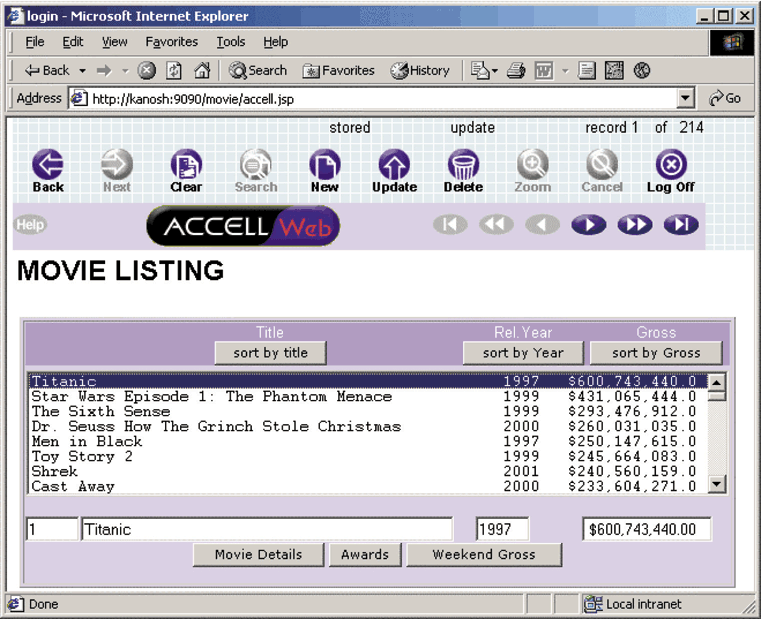Click the sort by title button
This screenshot has height=619, width=761.
pos(270,352)
